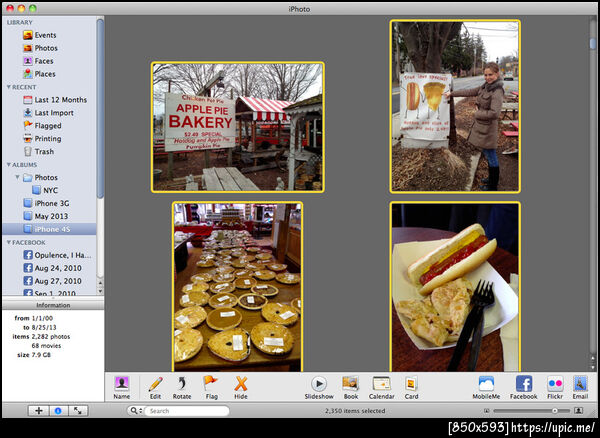Select the hot dog and pie photo

click(455, 287)
